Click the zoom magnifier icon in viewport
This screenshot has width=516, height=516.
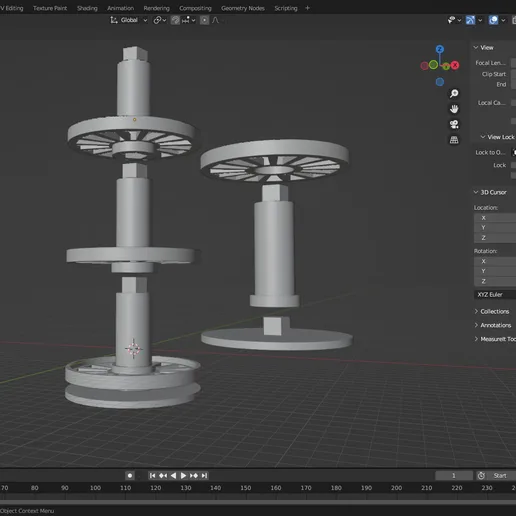[454, 94]
